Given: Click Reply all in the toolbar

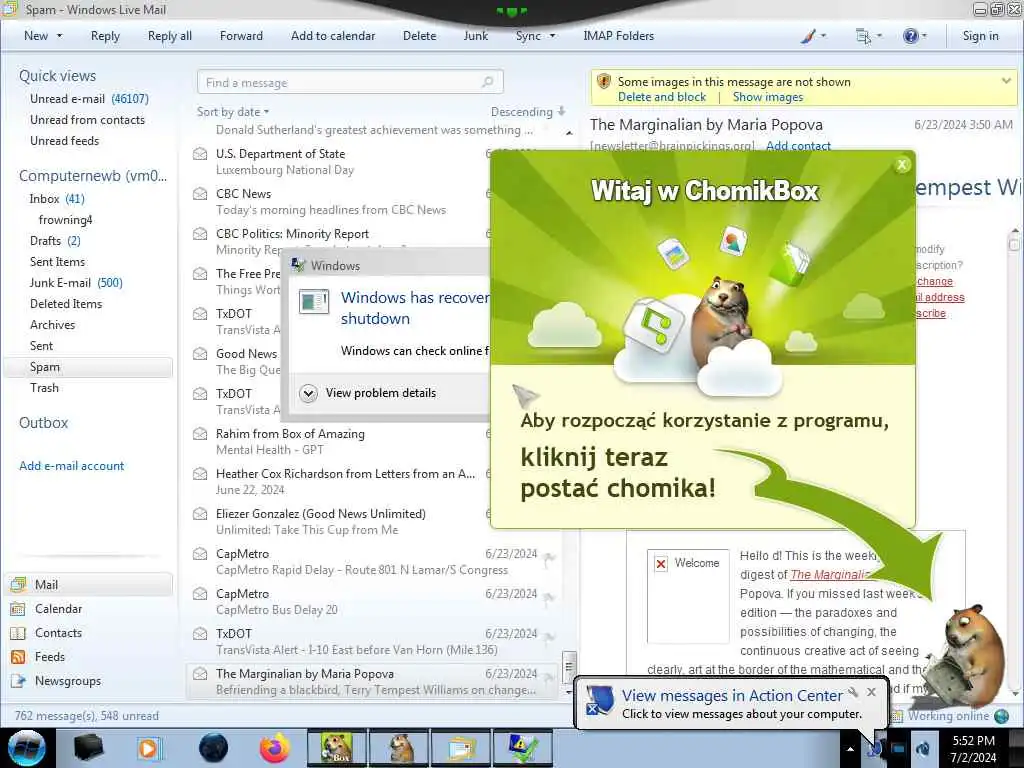Looking at the screenshot, I should point(170,36).
